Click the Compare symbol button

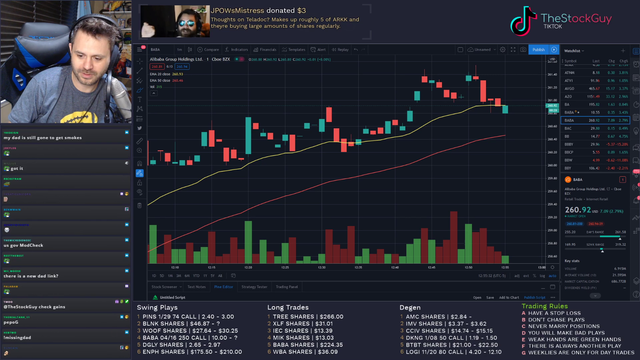click(208, 49)
